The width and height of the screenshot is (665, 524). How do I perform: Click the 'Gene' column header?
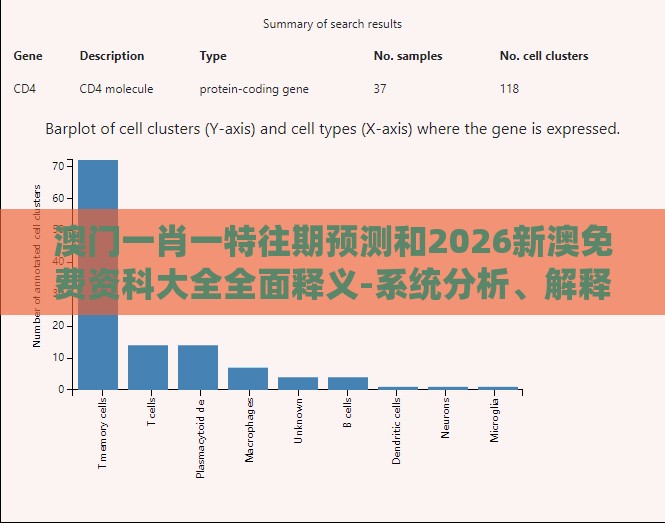(x=28, y=56)
